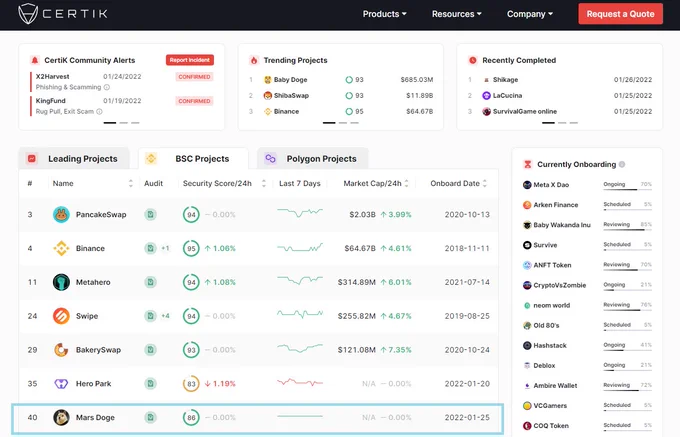Open Meta X Dao in Currently Onboarding
This screenshot has height=437, width=680.
coord(551,185)
